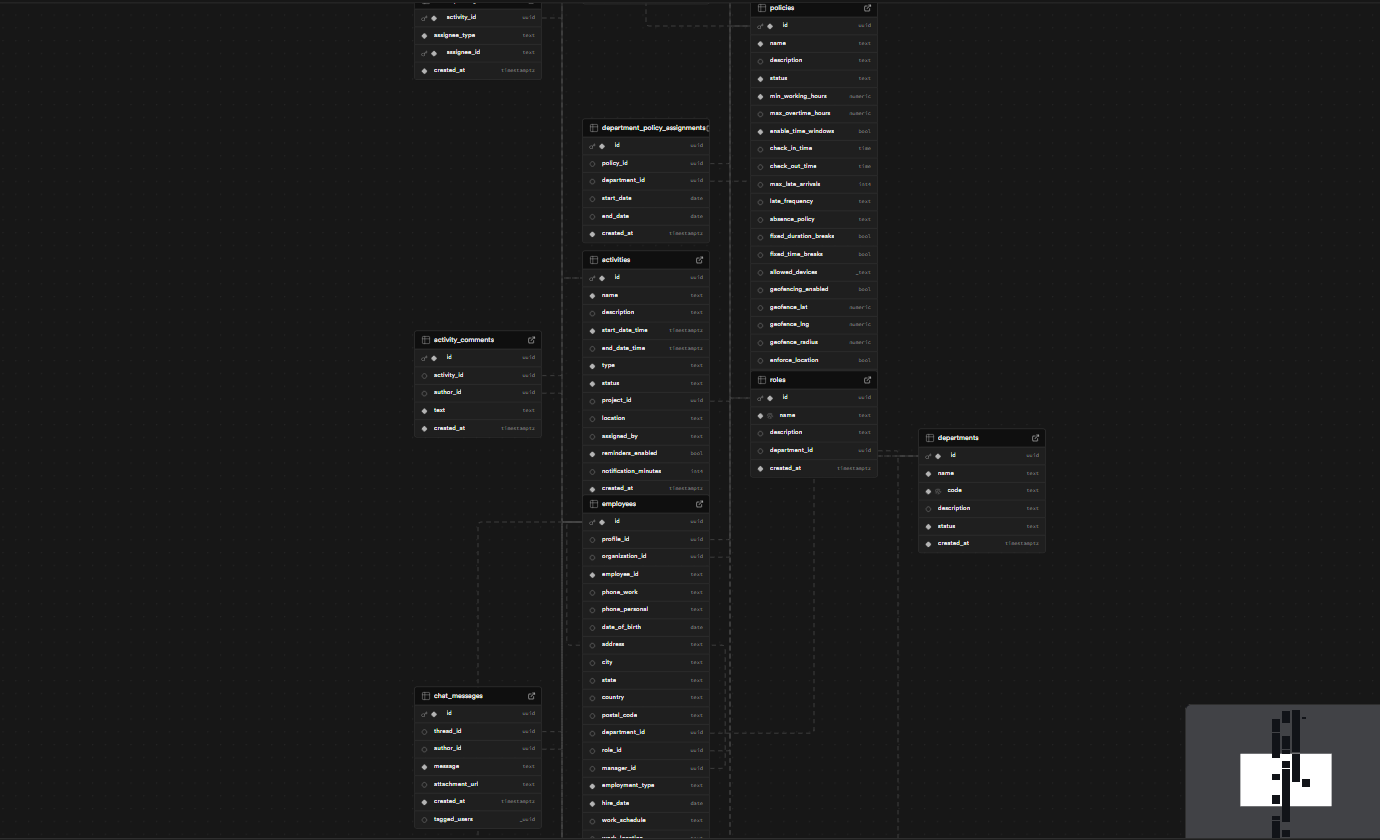Click the postal_code column in employees
Viewport: 1380px width, 840px height.
click(646, 715)
